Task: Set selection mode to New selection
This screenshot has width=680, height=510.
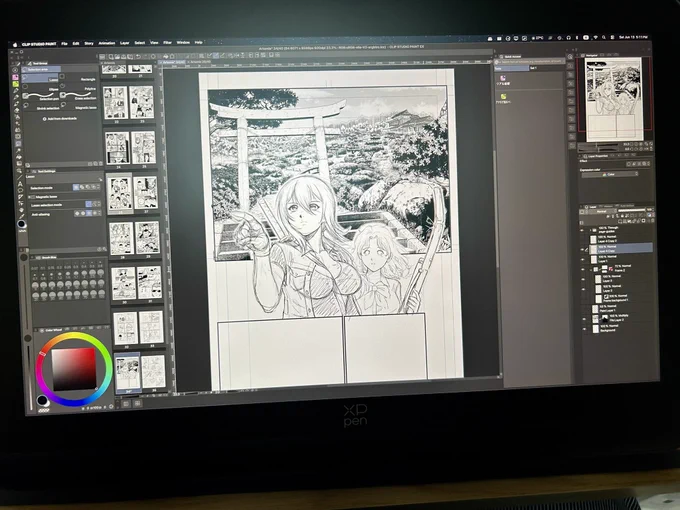Action: tap(76, 187)
